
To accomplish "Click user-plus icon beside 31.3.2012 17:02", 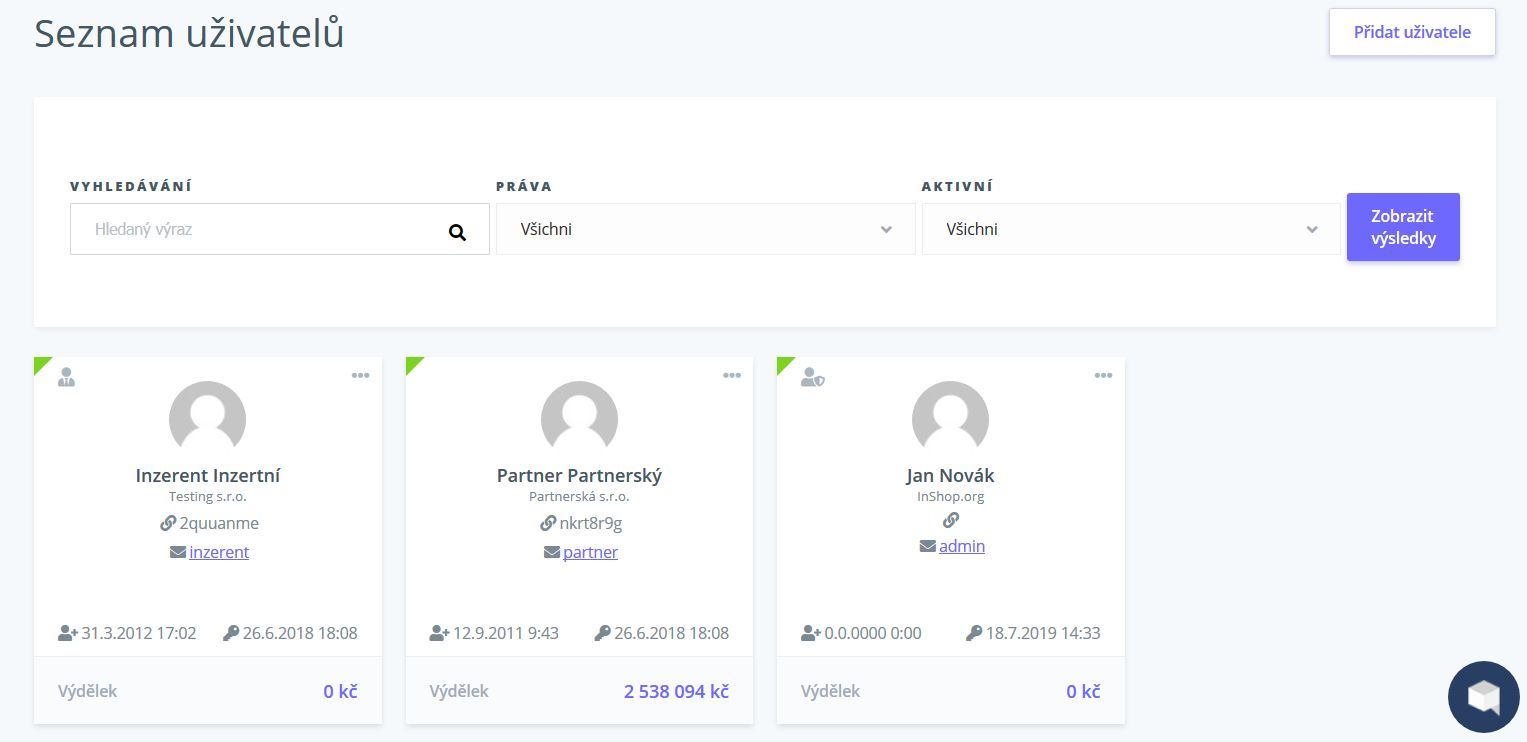I will pos(68,633).
